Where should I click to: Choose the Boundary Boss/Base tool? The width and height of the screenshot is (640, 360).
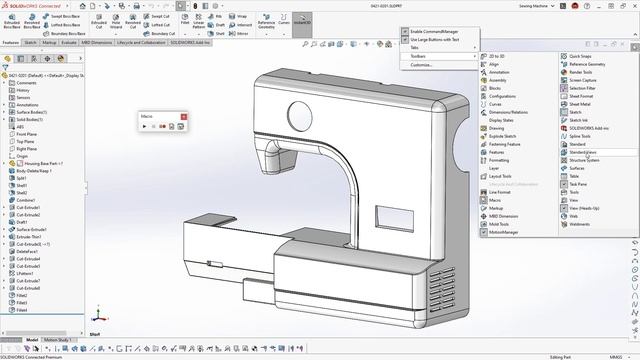point(64,33)
